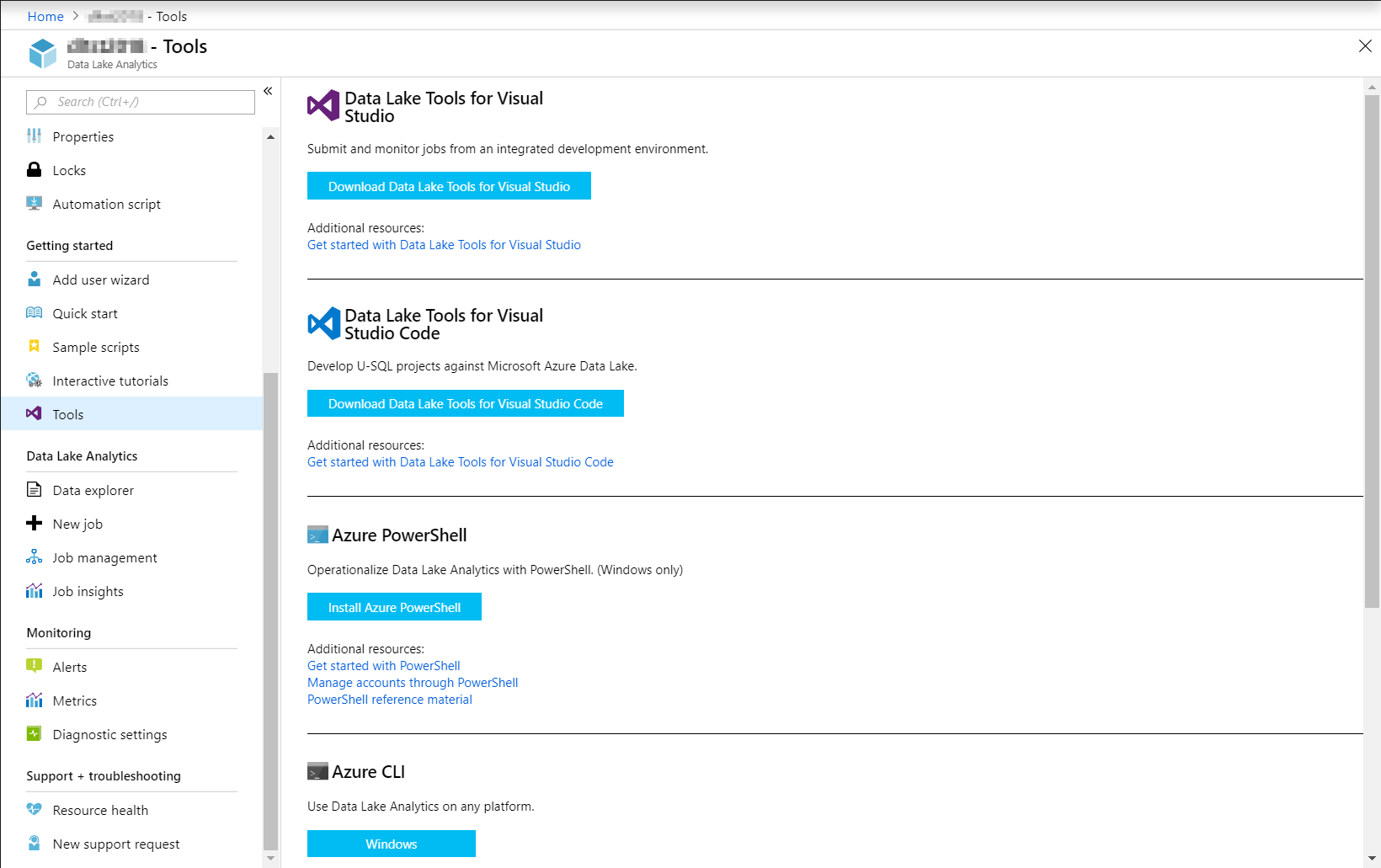Click the blue Visual Studio Code logo
The height and width of the screenshot is (868, 1381).
click(x=323, y=322)
